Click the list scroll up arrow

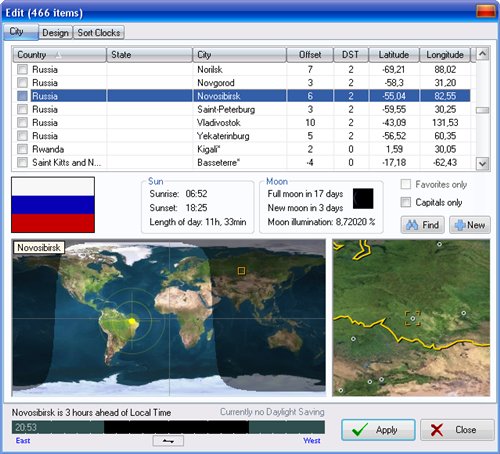482,53
